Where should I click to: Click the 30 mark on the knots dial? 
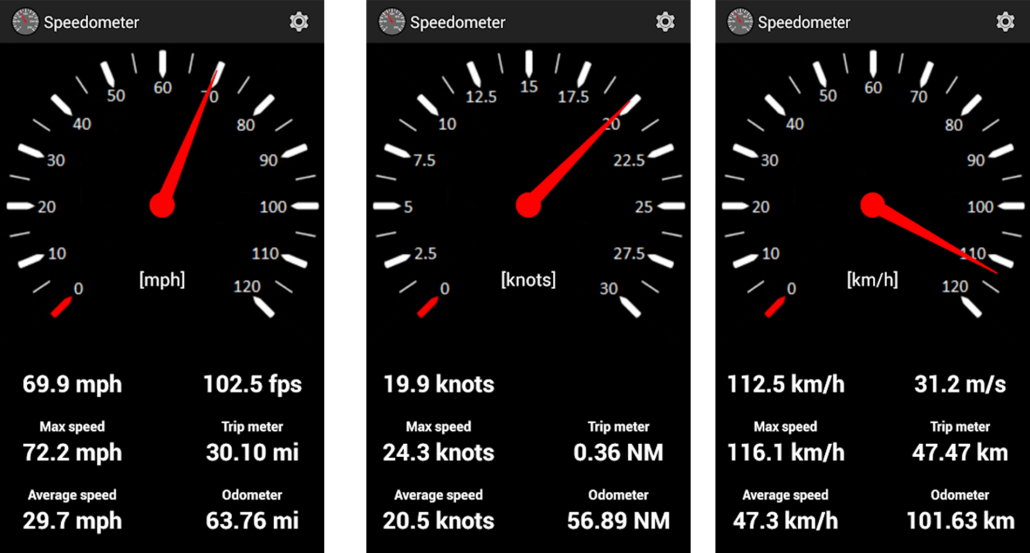click(x=609, y=288)
